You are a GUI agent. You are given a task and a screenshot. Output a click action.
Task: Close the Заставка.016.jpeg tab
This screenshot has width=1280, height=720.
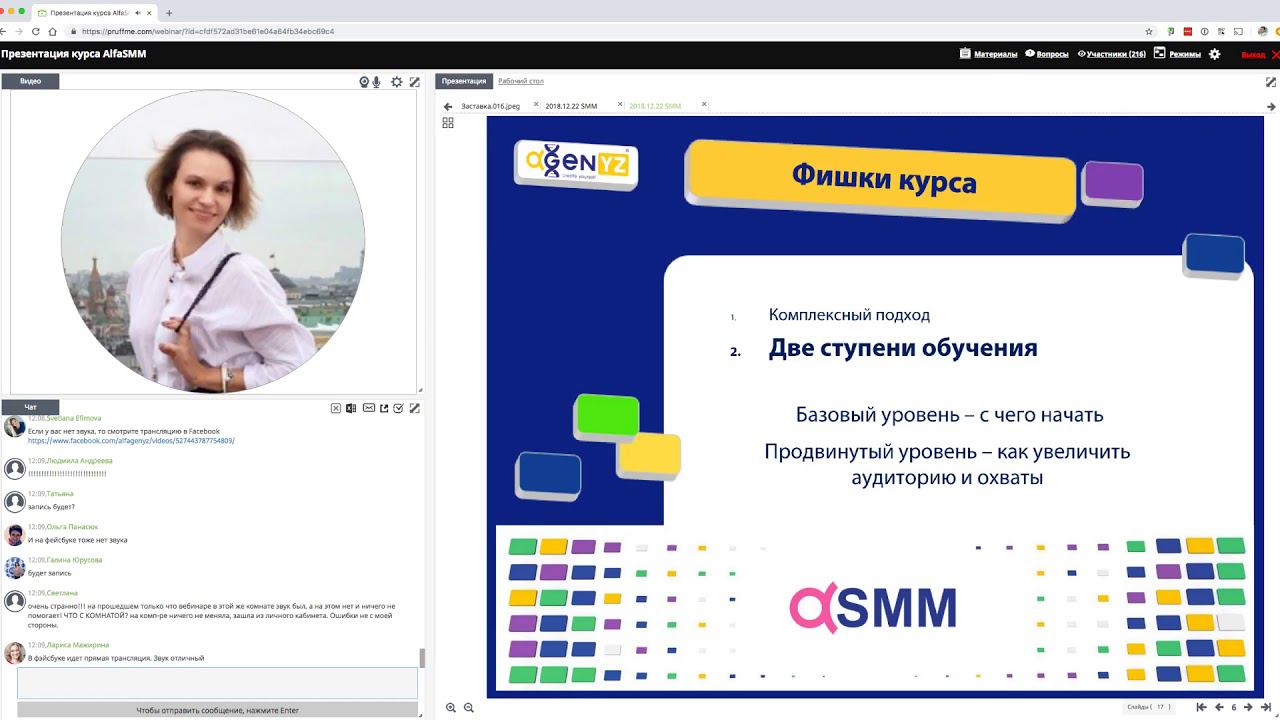pos(536,104)
